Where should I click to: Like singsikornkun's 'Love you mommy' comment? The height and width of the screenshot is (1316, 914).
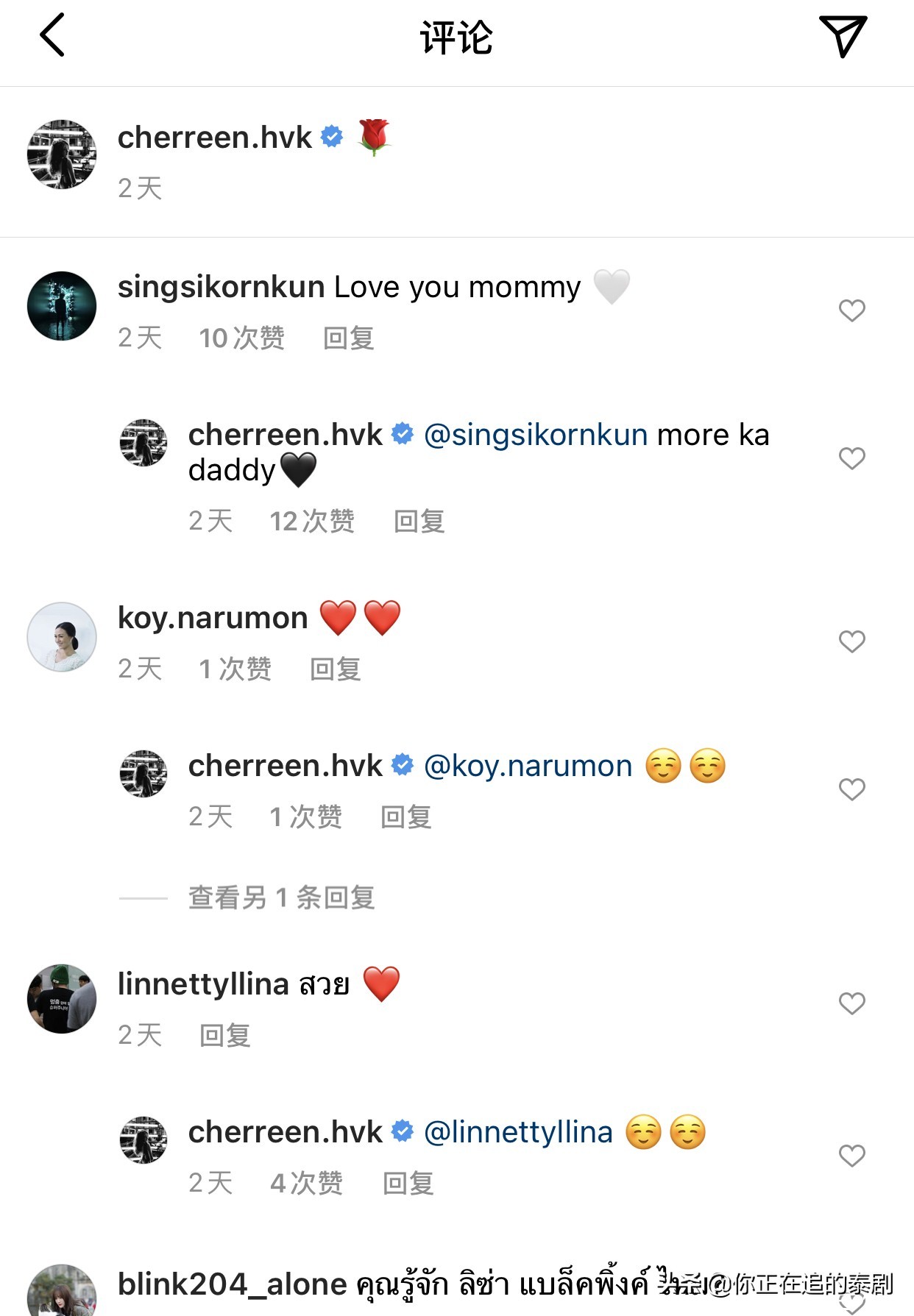(851, 310)
